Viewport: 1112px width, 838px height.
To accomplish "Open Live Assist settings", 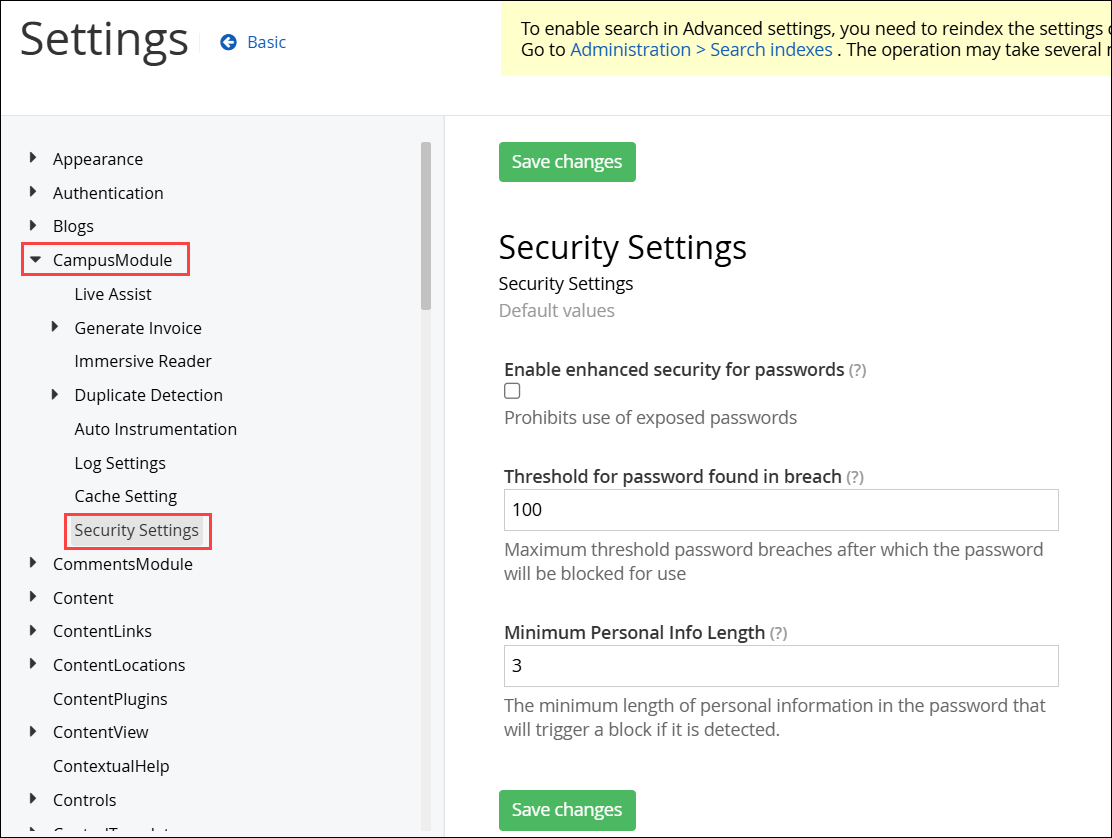I will (x=113, y=294).
